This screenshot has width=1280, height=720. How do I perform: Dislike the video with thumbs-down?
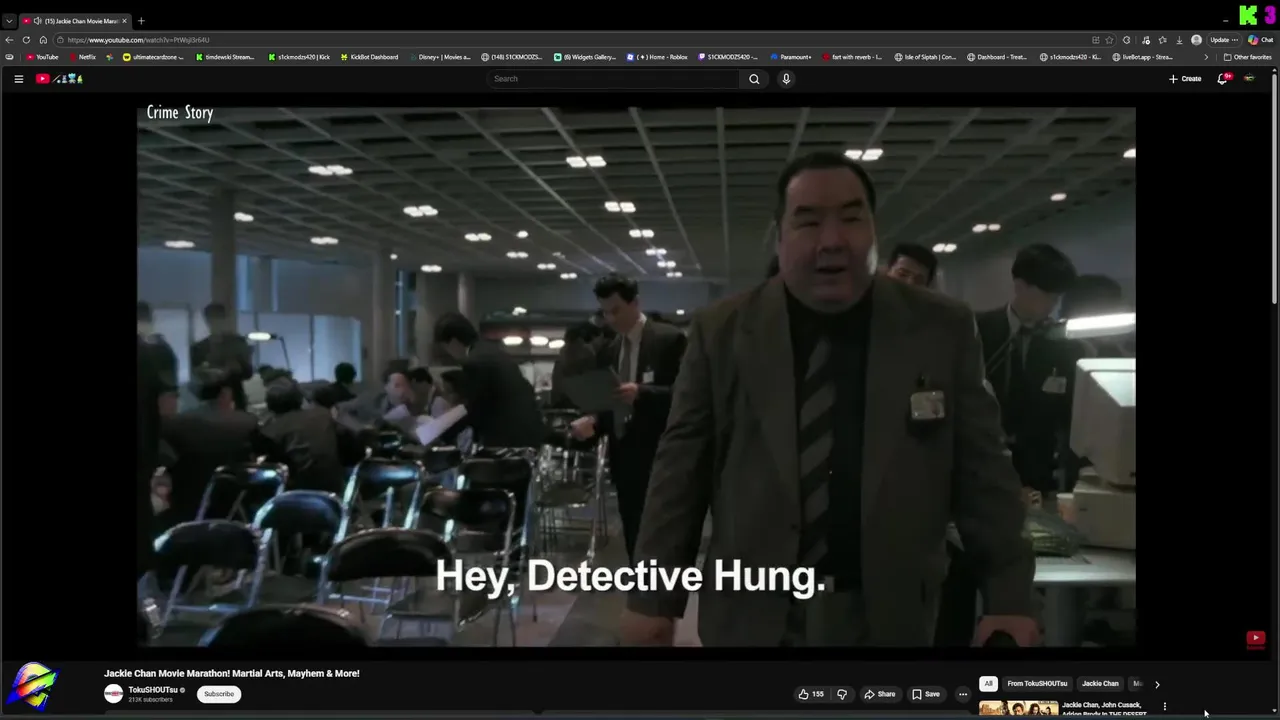pos(842,694)
